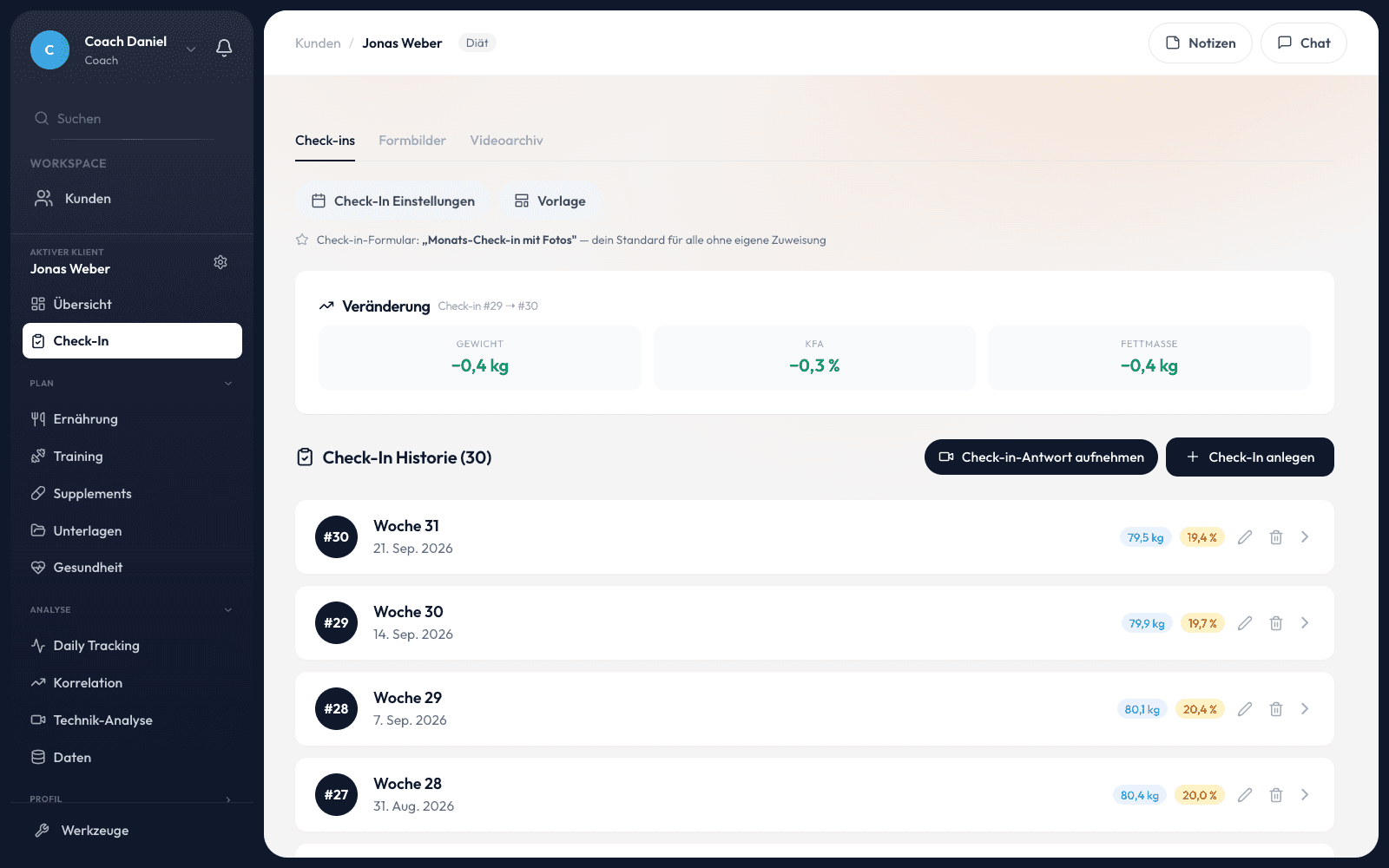Open the Werkzeuge menu item
Screen dimensions: 1389x868
click(x=132, y=831)
